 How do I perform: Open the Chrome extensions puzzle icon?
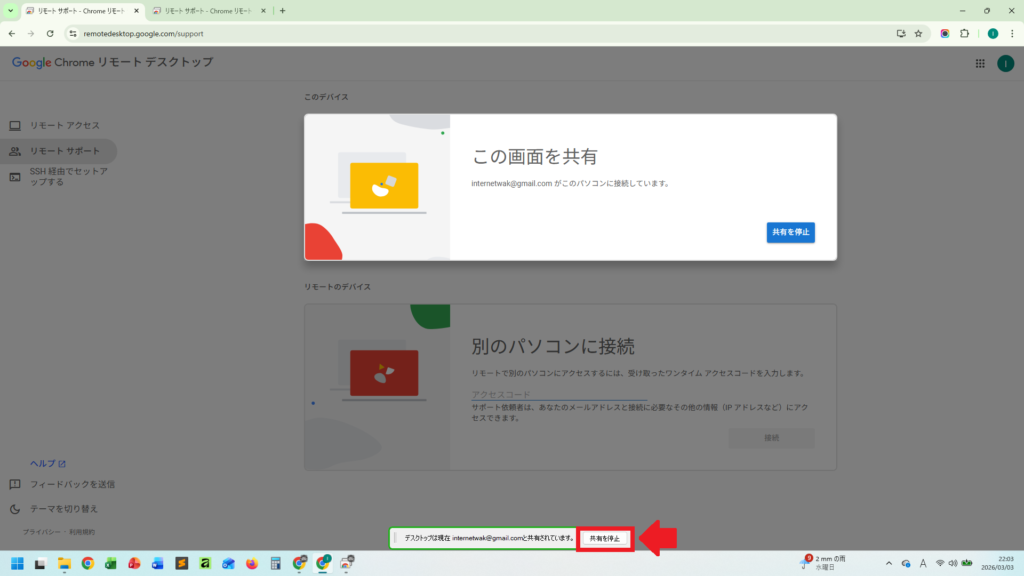point(964,33)
